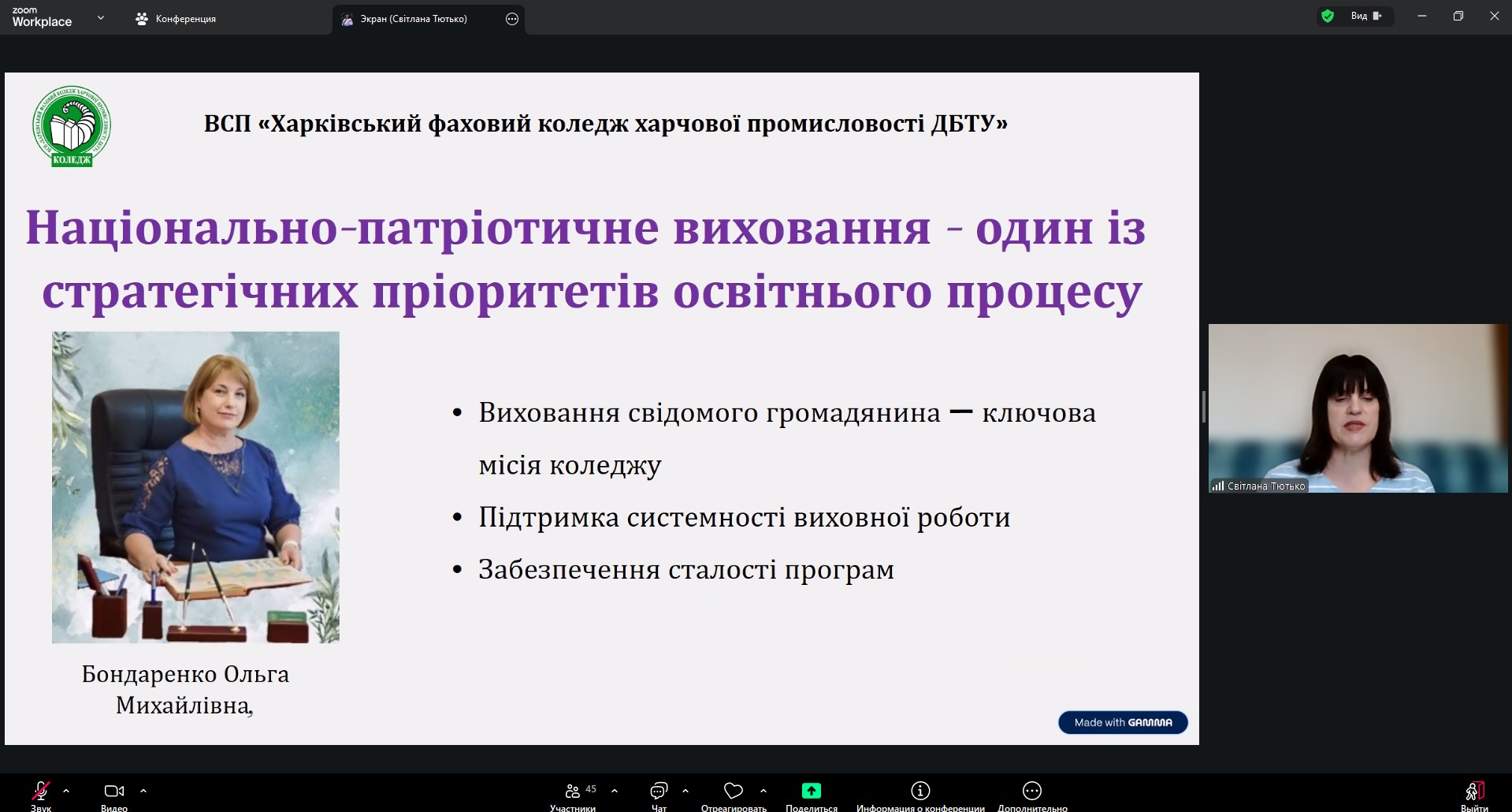Open Информация о конференции info icon
Image resolution: width=1512 pixels, height=812 pixels.
(x=920, y=791)
